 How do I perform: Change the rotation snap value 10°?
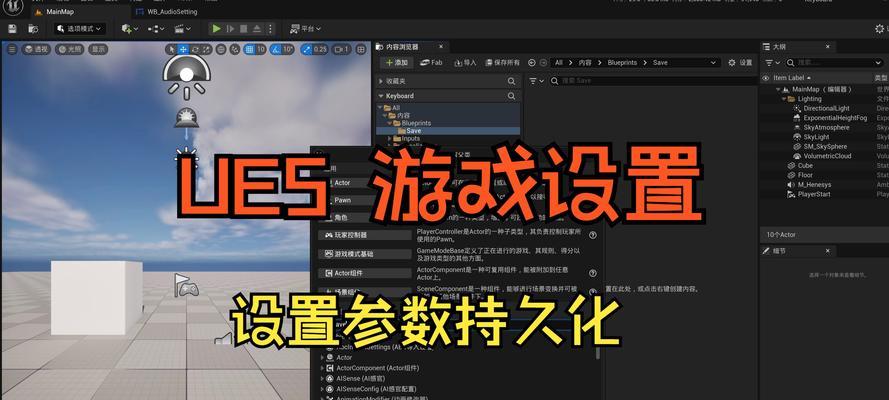click(x=288, y=49)
